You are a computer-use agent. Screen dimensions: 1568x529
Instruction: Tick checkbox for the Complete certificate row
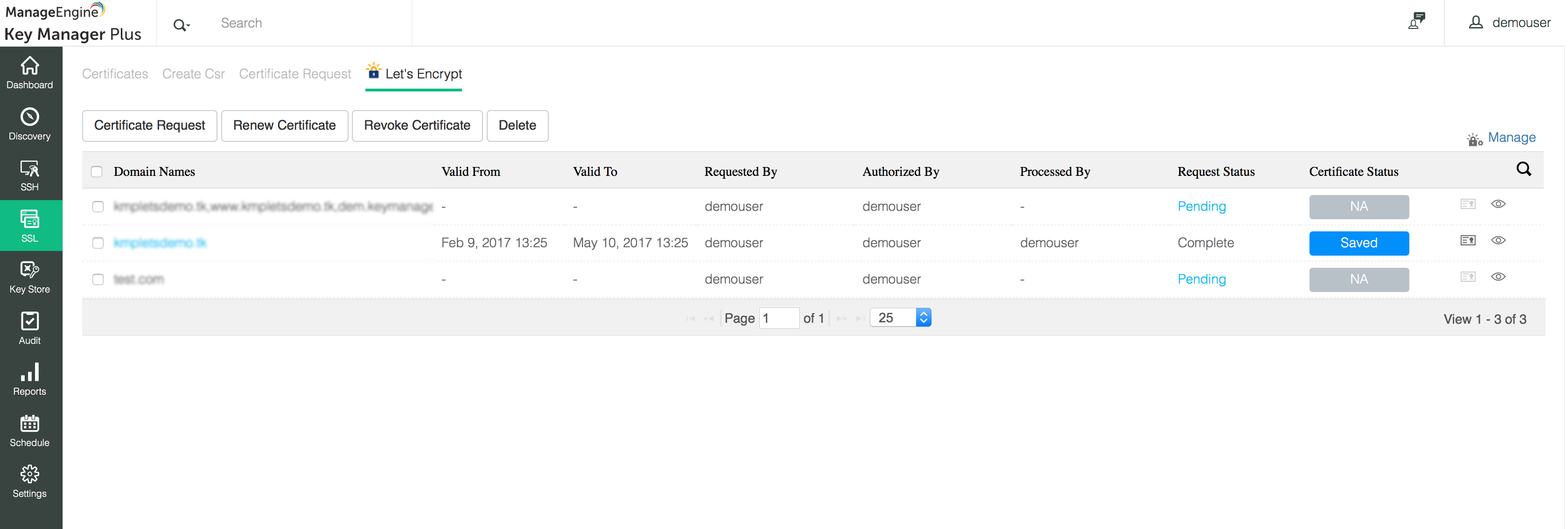click(98, 243)
